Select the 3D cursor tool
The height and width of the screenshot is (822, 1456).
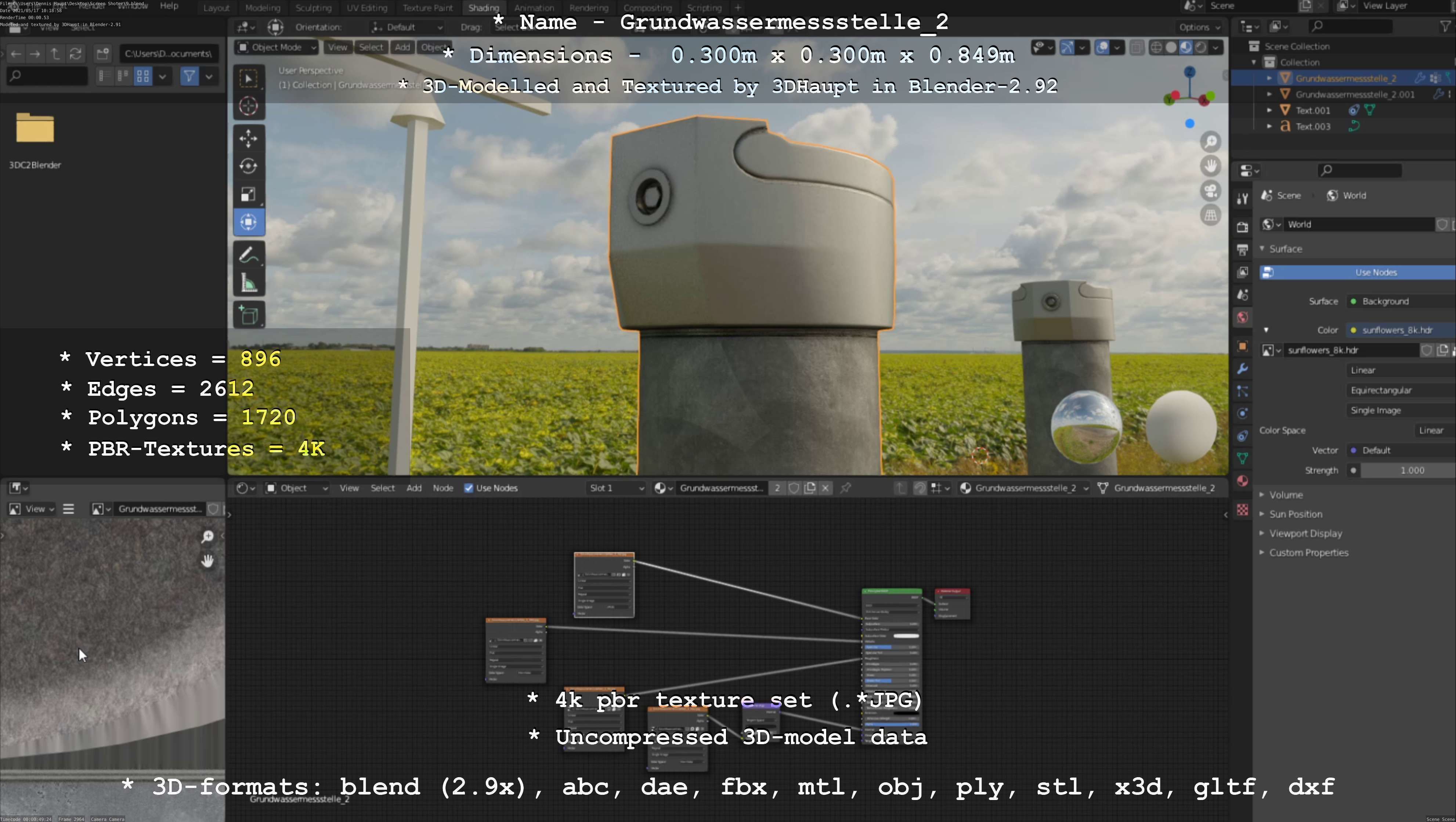(x=249, y=106)
